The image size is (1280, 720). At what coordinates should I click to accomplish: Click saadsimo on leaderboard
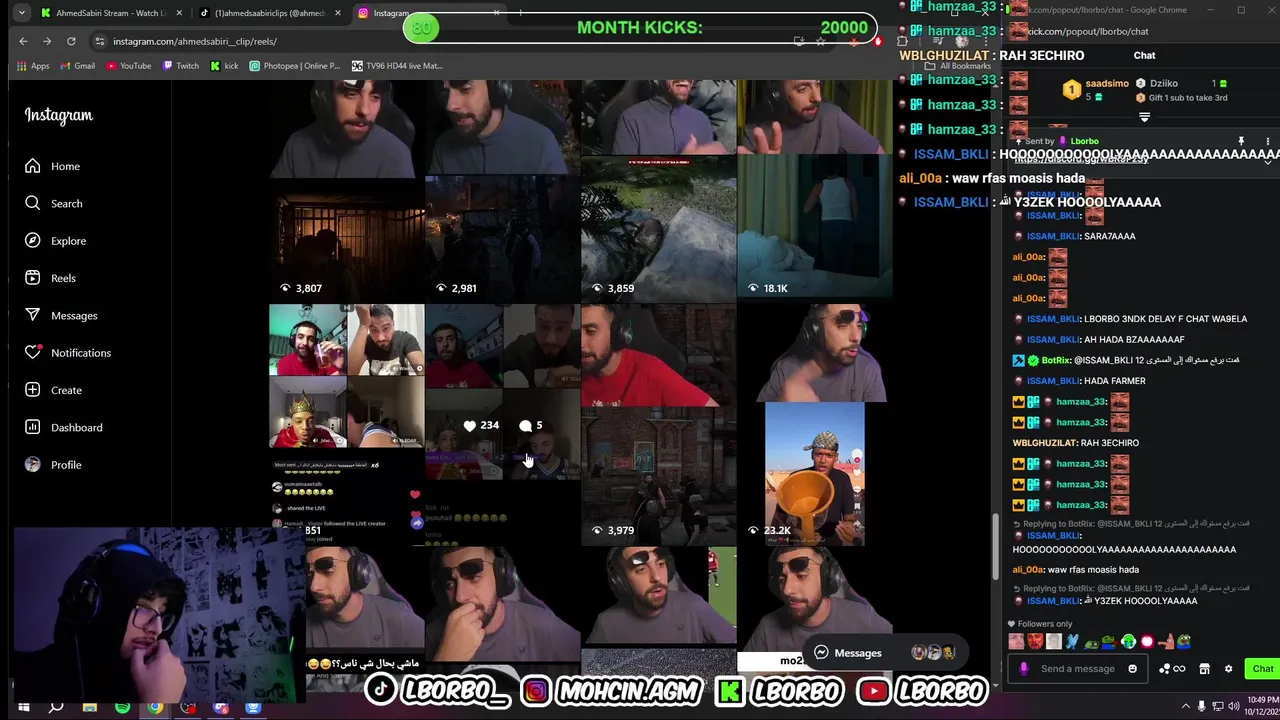click(x=1107, y=84)
